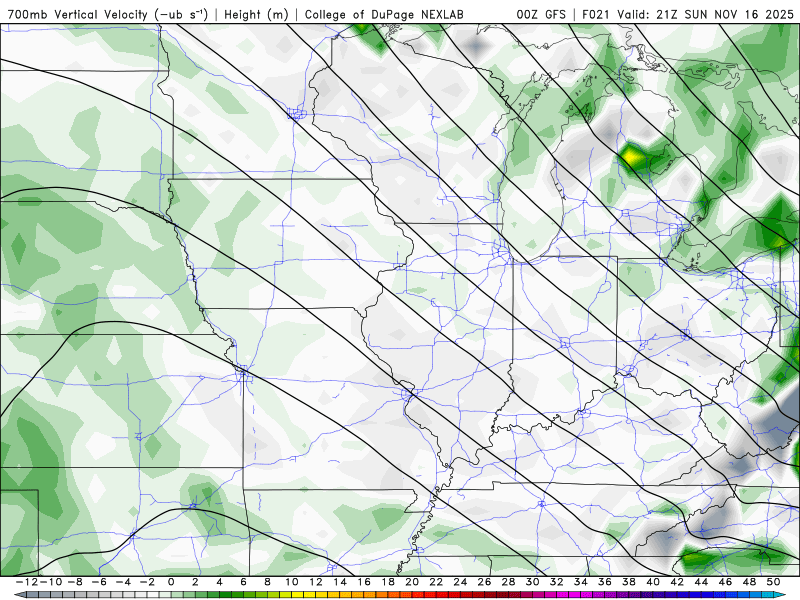Click the '-8' colorbar scale label
This screenshot has width=800, height=600.
click(x=74, y=582)
